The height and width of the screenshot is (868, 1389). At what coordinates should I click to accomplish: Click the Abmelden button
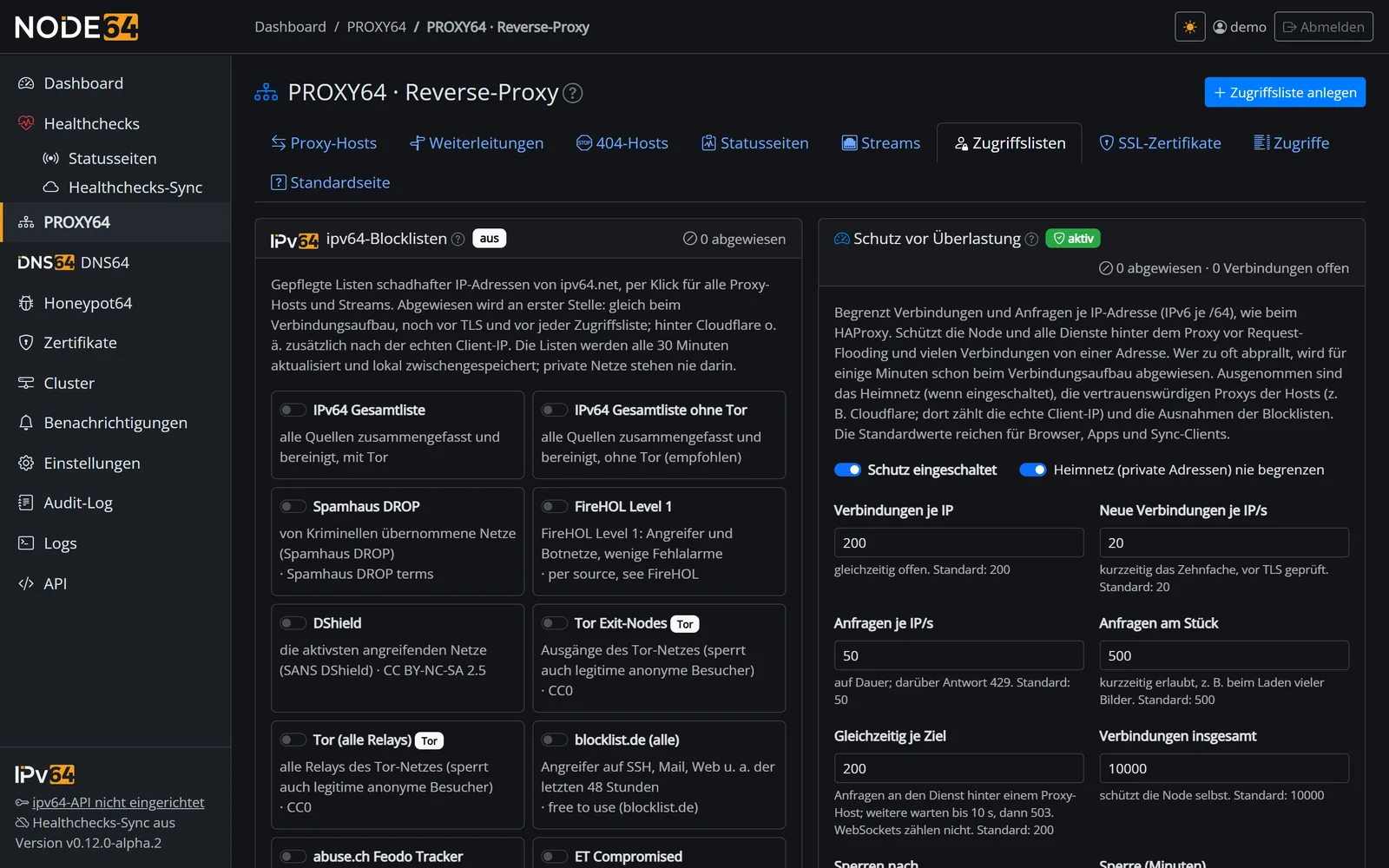tap(1323, 27)
